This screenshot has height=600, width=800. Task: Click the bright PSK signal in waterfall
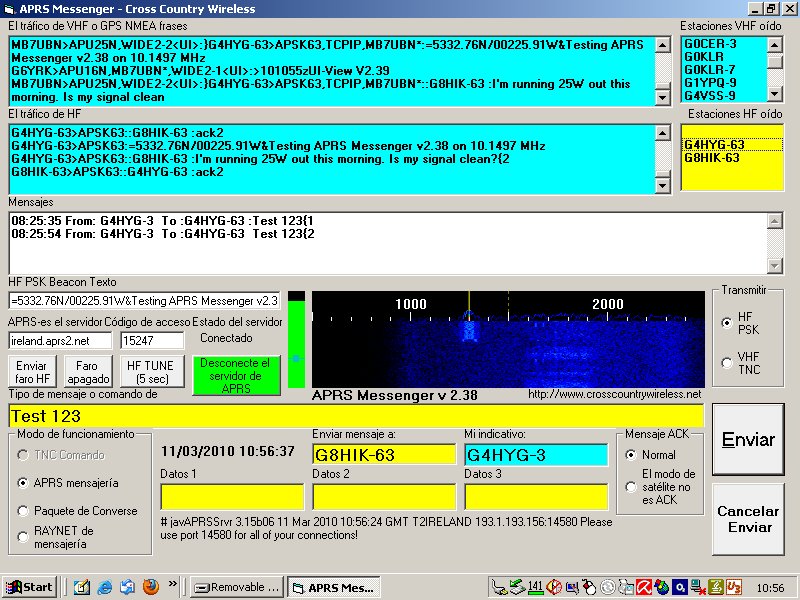pyautogui.click(x=469, y=331)
